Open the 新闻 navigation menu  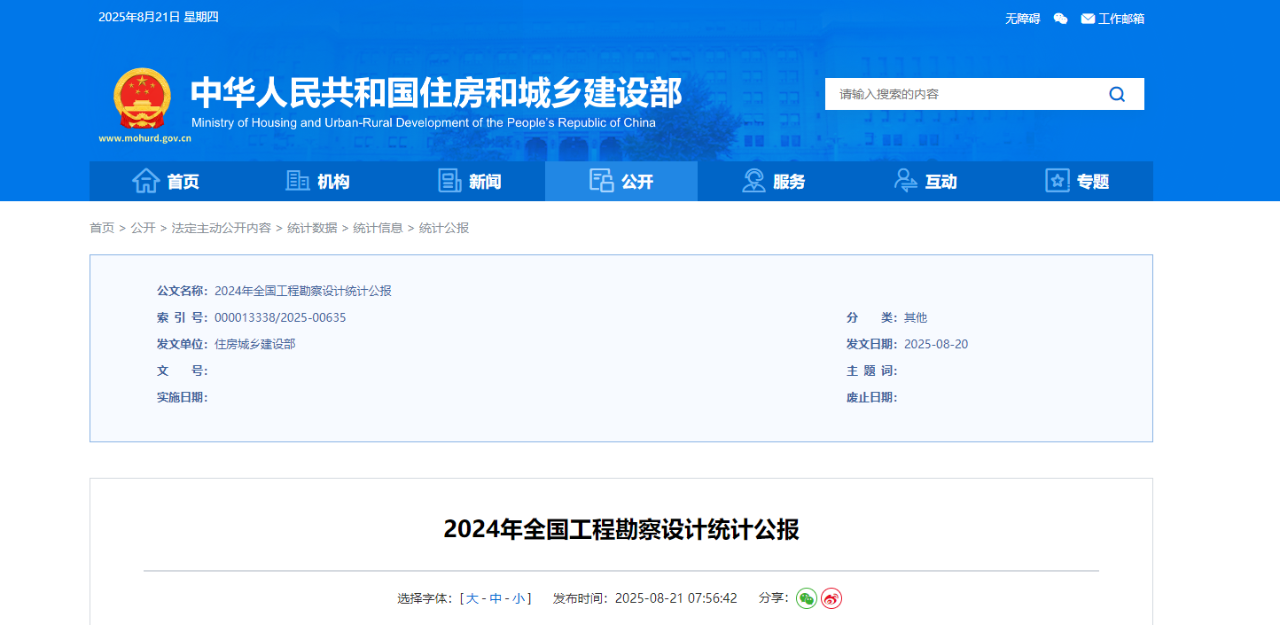[x=469, y=181]
